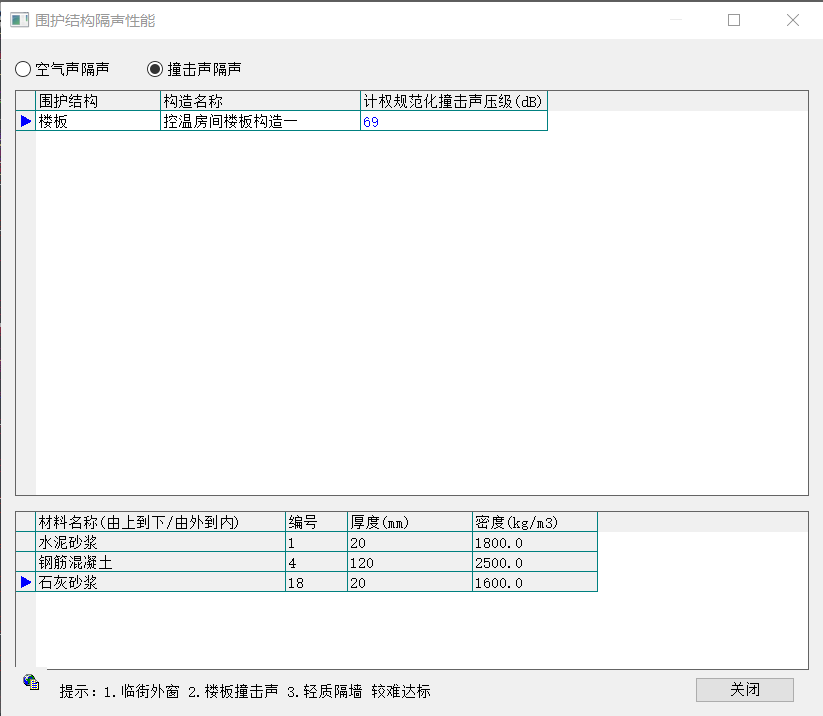
Task: Click the 围护结构 column header
Action: pyautogui.click(x=98, y=101)
